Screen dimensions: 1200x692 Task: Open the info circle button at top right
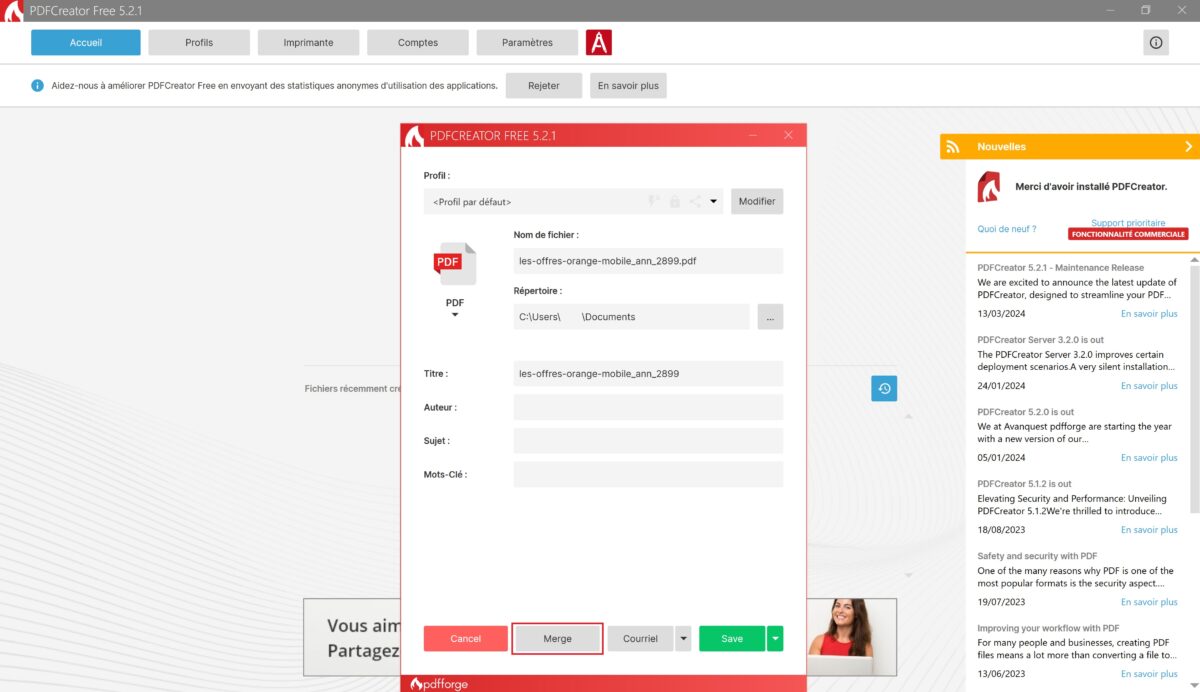(x=1156, y=43)
